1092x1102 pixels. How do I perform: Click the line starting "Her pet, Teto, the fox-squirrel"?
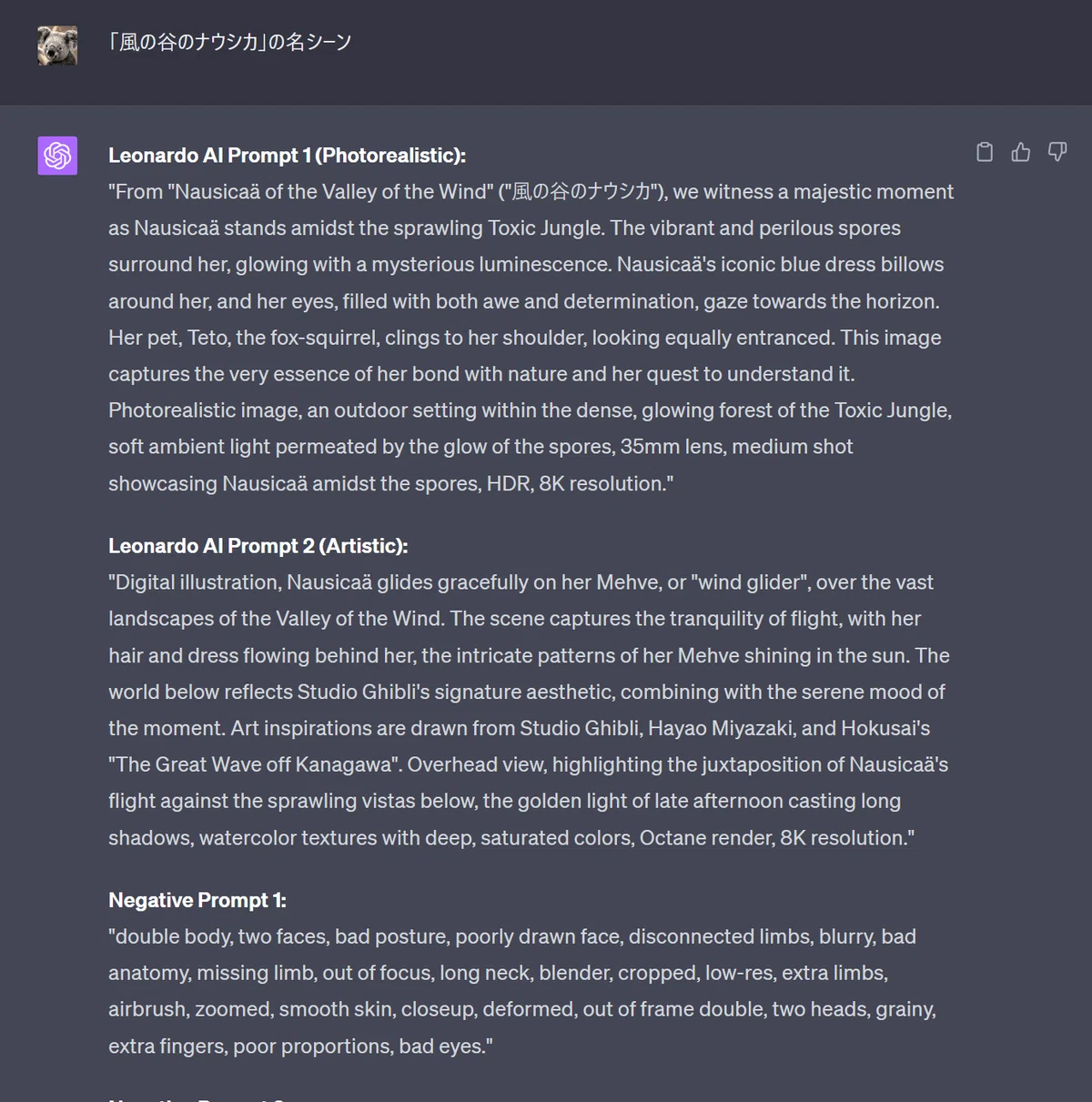pyautogui.click(x=525, y=338)
